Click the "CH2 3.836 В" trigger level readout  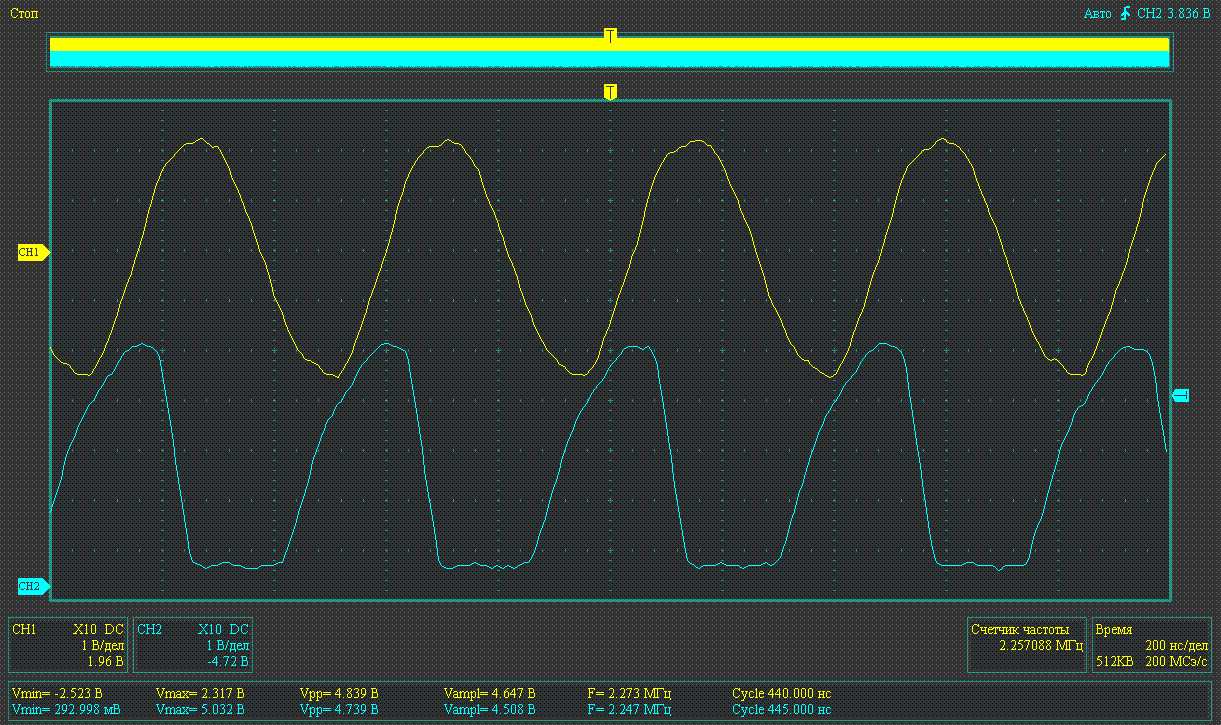[1175, 14]
